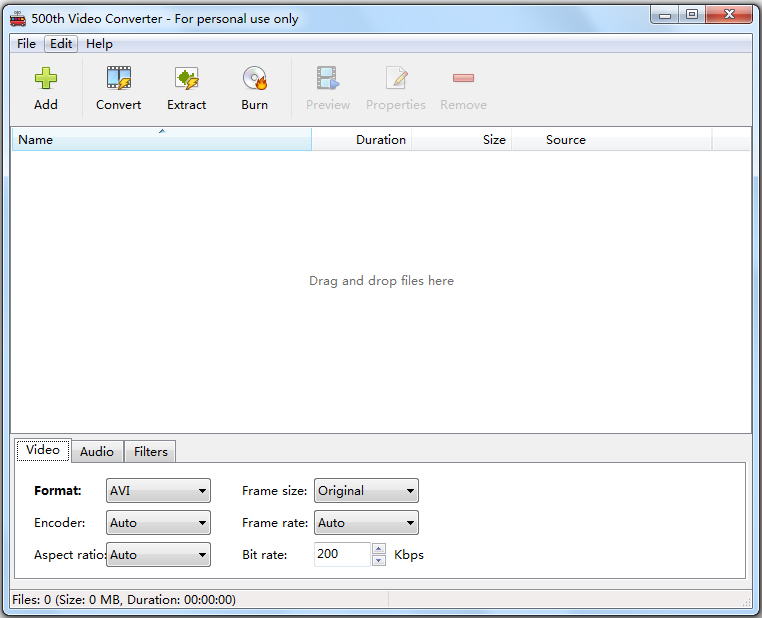The width and height of the screenshot is (762, 618).
Task: Click the app icon in title bar
Action: [x=17, y=18]
